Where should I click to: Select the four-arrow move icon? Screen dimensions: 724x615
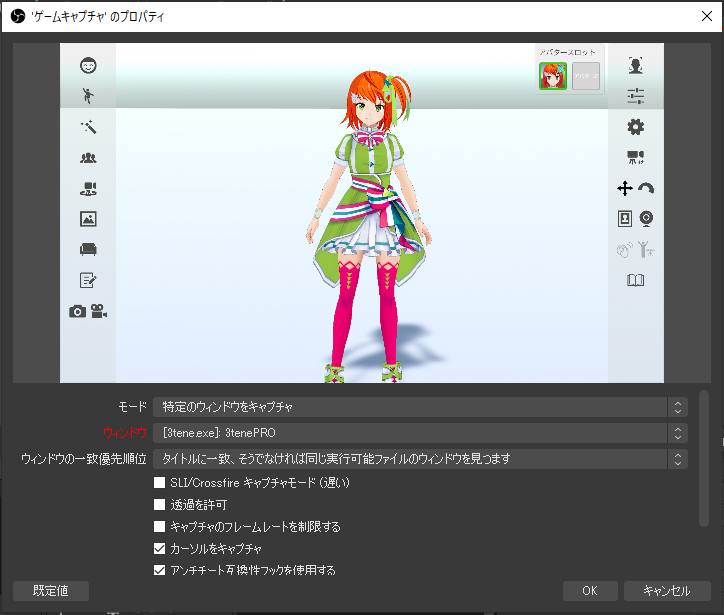click(x=625, y=188)
